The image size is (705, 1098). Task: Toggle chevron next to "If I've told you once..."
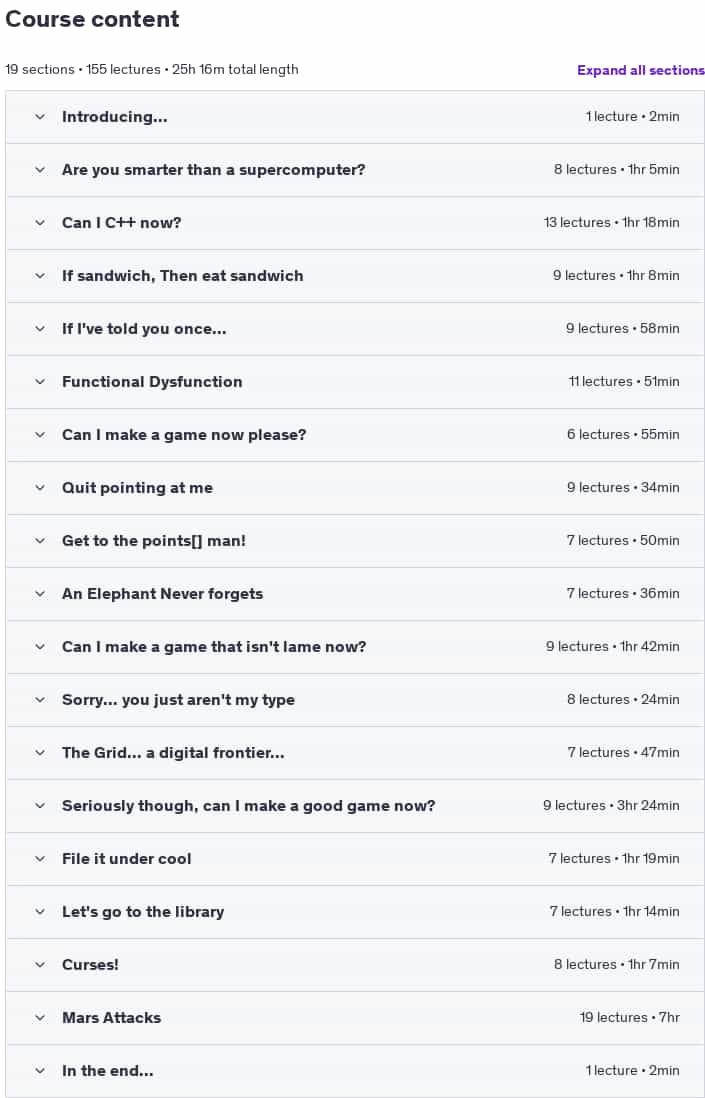click(x=40, y=328)
